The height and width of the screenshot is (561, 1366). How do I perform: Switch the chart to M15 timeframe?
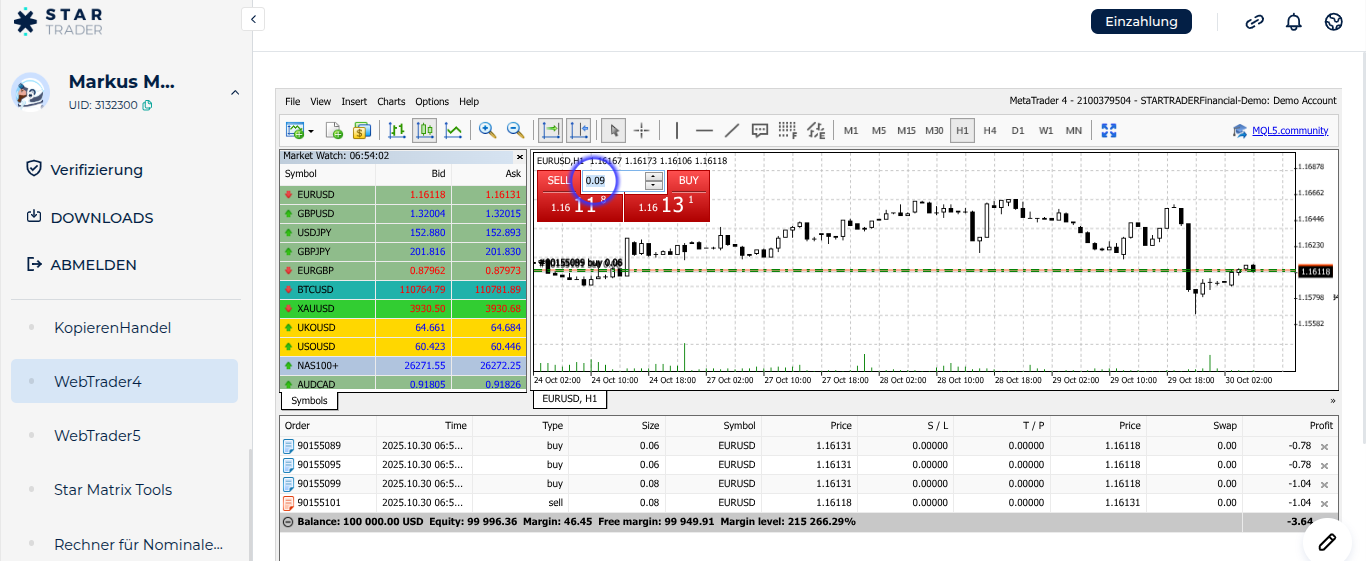point(906,130)
